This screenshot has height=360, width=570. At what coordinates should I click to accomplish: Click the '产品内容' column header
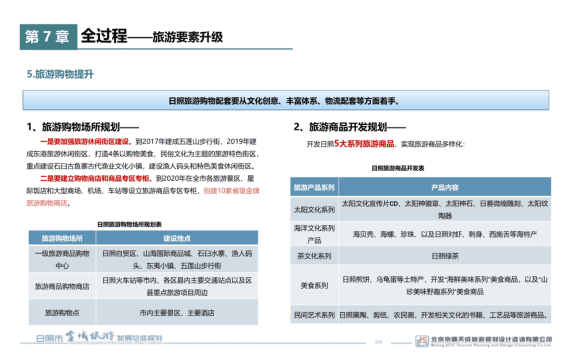[x=445, y=188]
